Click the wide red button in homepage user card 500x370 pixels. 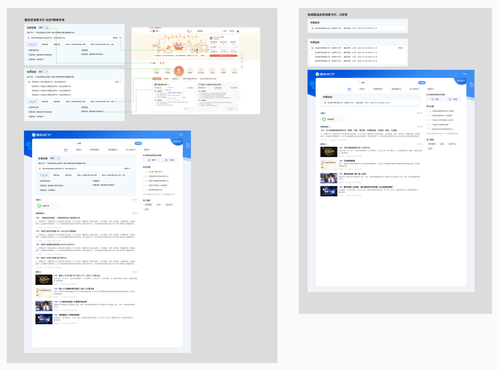tap(223, 56)
